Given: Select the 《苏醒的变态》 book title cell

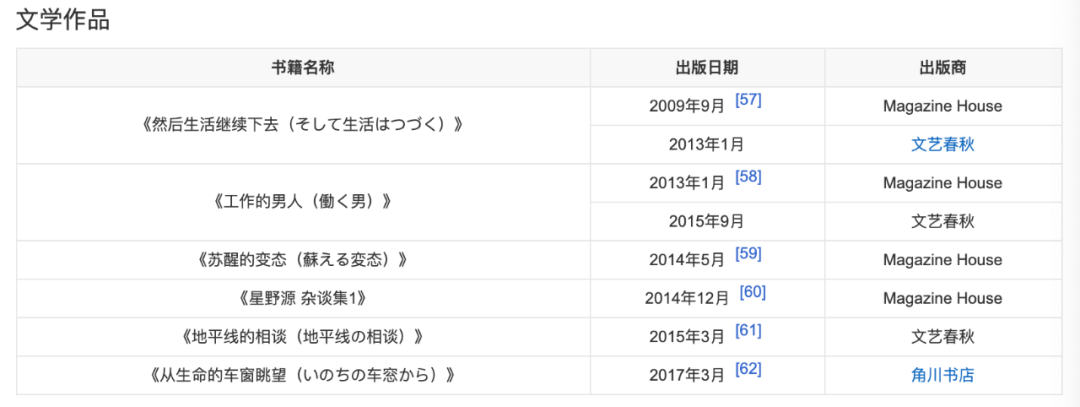Looking at the screenshot, I should coord(303,260).
